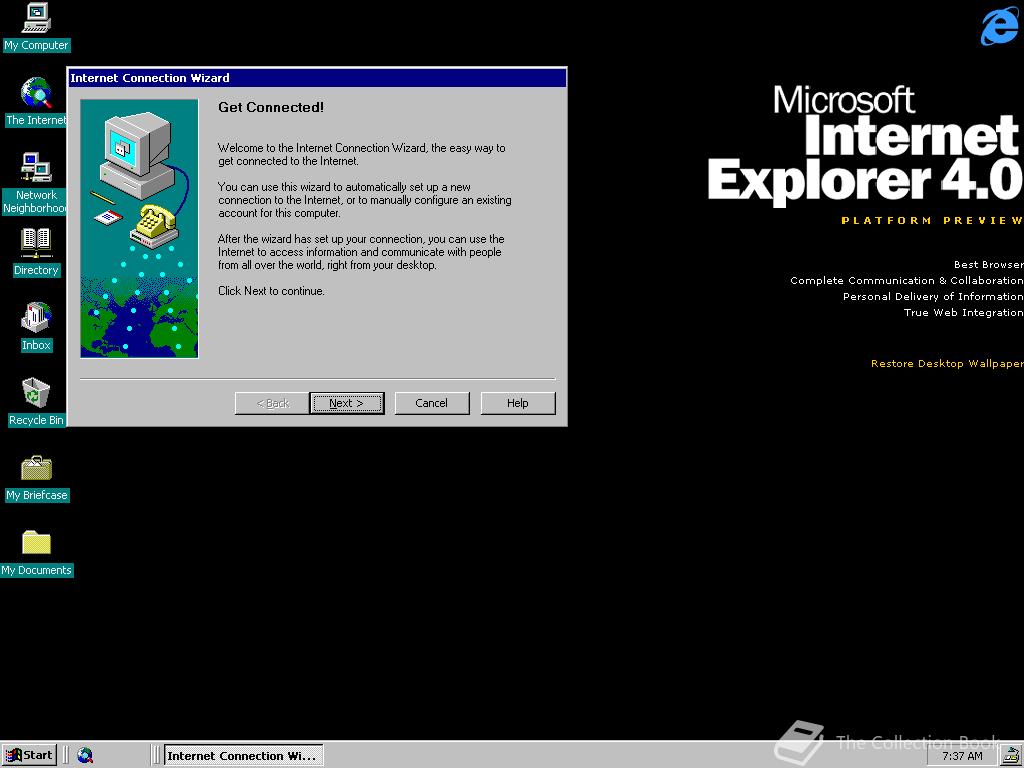Screen dimensions: 1024x768
Task: Click the Internet Connection Wizard title bar
Action: (x=317, y=78)
